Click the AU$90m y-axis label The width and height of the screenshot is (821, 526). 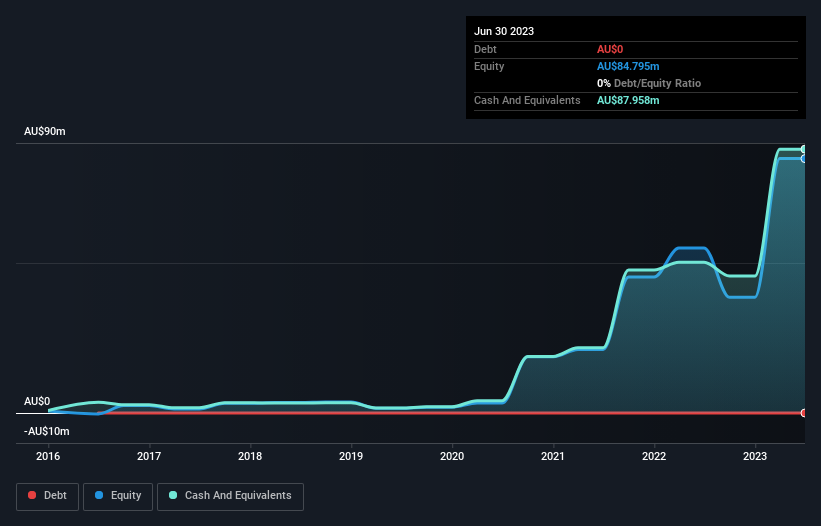coord(45,131)
